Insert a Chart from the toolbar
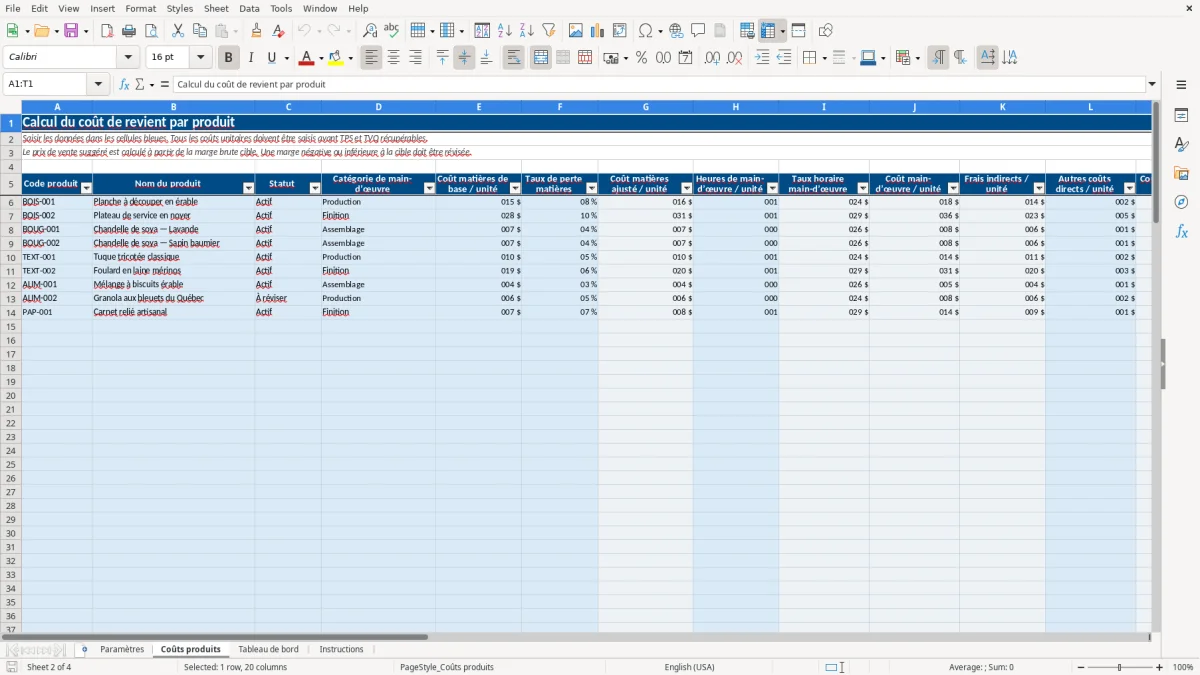This screenshot has height=675, width=1200. tap(598, 31)
